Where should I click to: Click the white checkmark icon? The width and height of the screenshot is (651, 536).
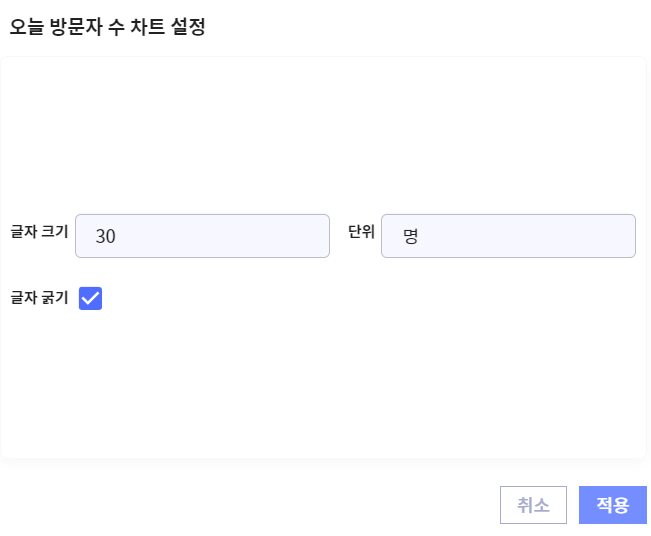pyautogui.click(x=91, y=298)
